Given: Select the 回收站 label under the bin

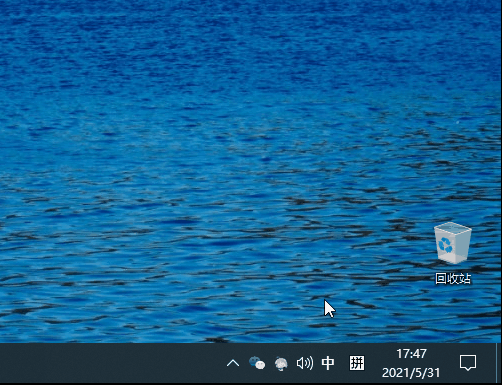Looking at the screenshot, I should [453, 279].
